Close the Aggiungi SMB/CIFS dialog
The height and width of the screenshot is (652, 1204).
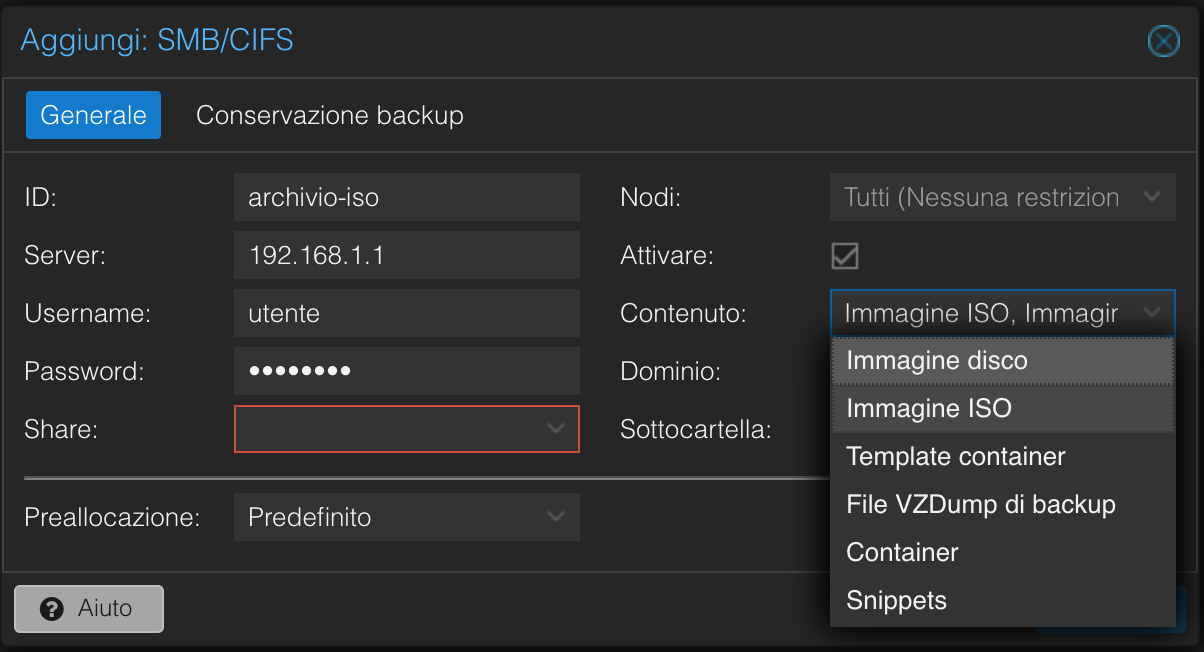point(1163,41)
